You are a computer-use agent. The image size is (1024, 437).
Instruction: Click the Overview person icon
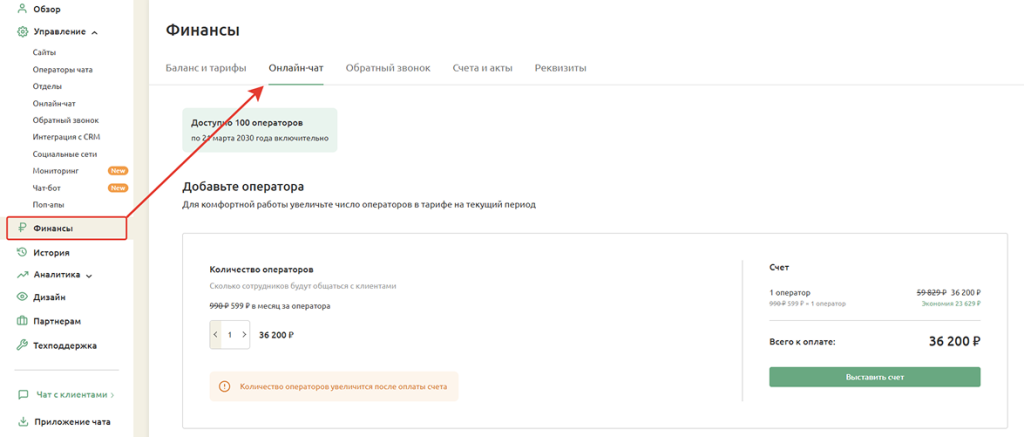pos(22,9)
